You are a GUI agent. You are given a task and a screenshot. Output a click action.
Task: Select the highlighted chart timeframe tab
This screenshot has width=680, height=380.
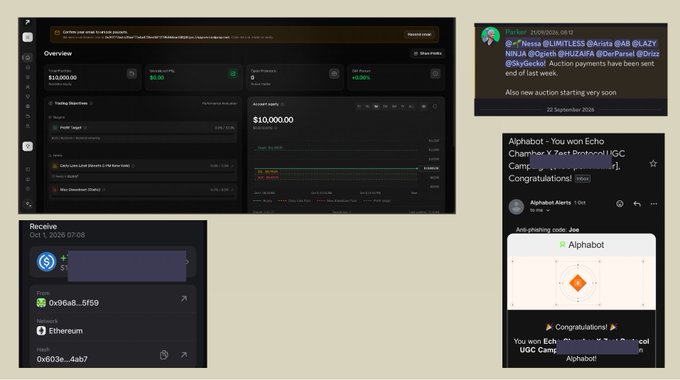click(x=376, y=106)
